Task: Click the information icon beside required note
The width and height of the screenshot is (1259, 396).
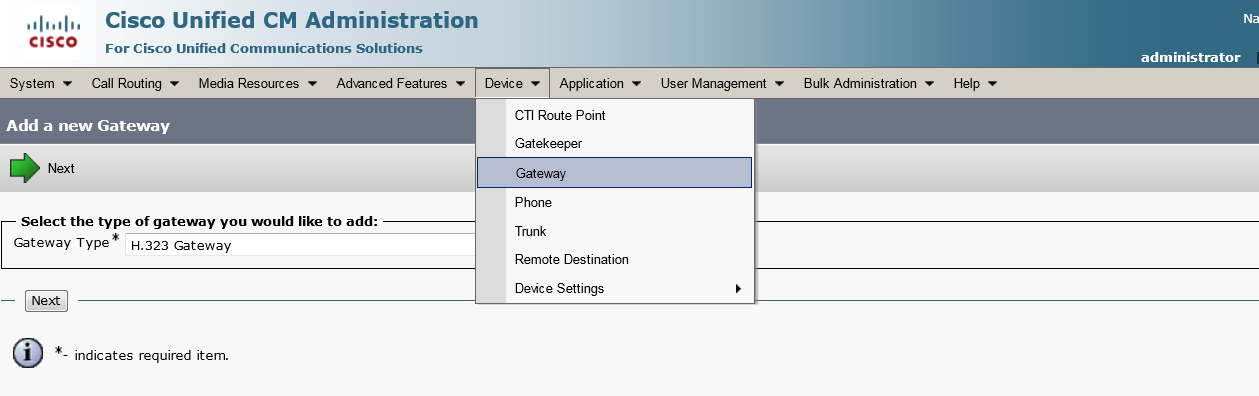Action: click(x=28, y=353)
